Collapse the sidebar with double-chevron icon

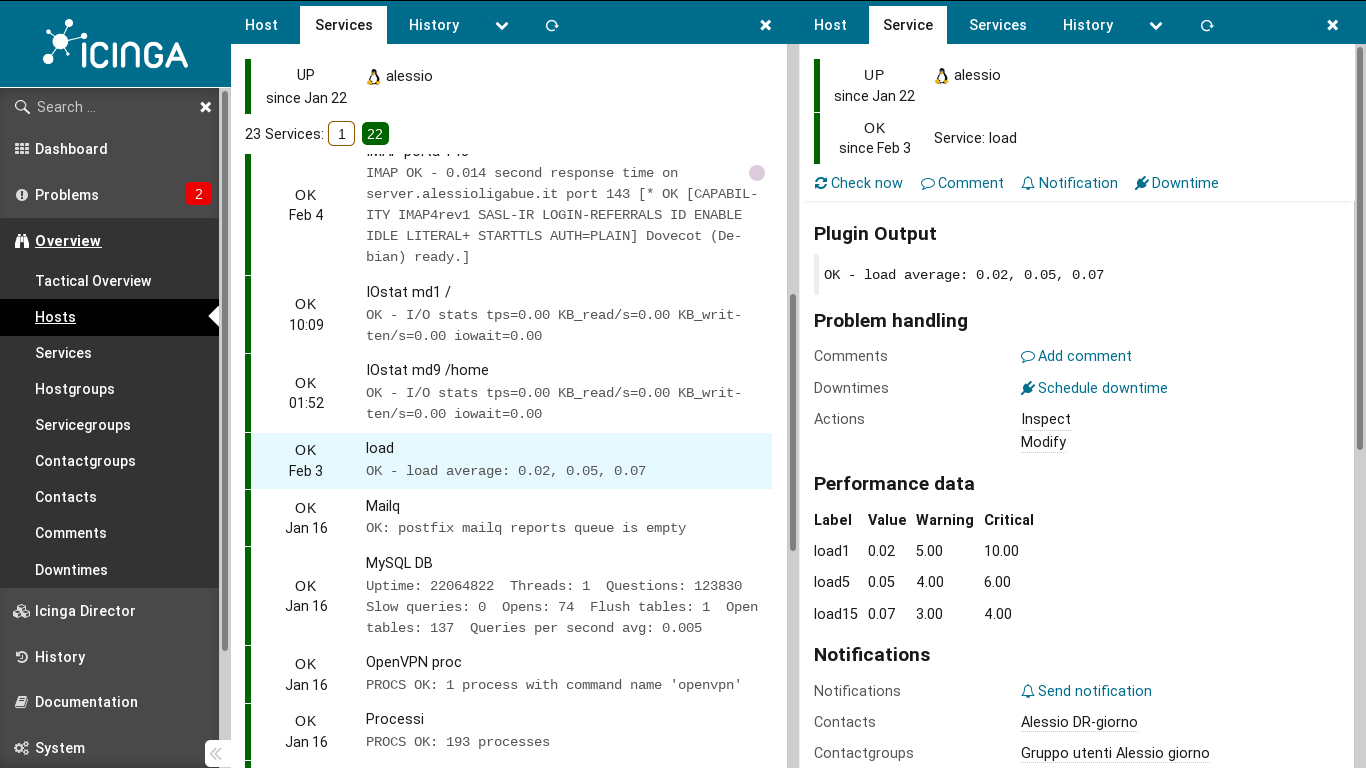point(217,753)
